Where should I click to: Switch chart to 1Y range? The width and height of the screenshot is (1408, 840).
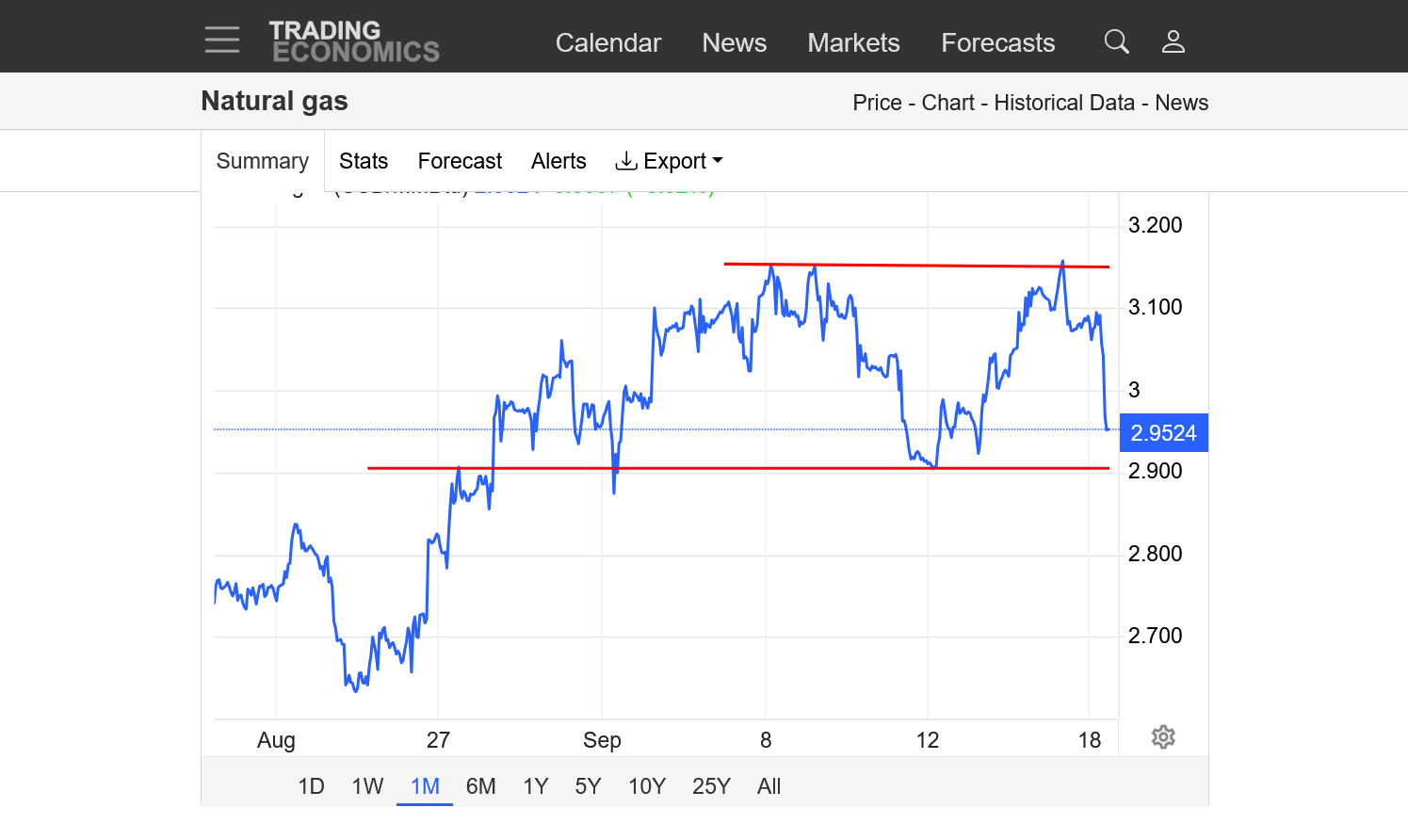pos(535,786)
